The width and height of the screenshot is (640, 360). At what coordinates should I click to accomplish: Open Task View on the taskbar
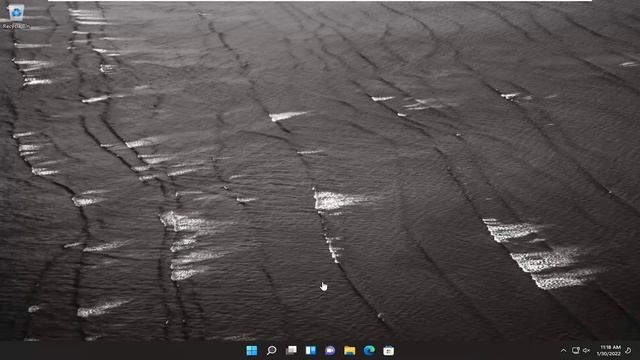click(x=291, y=350)
